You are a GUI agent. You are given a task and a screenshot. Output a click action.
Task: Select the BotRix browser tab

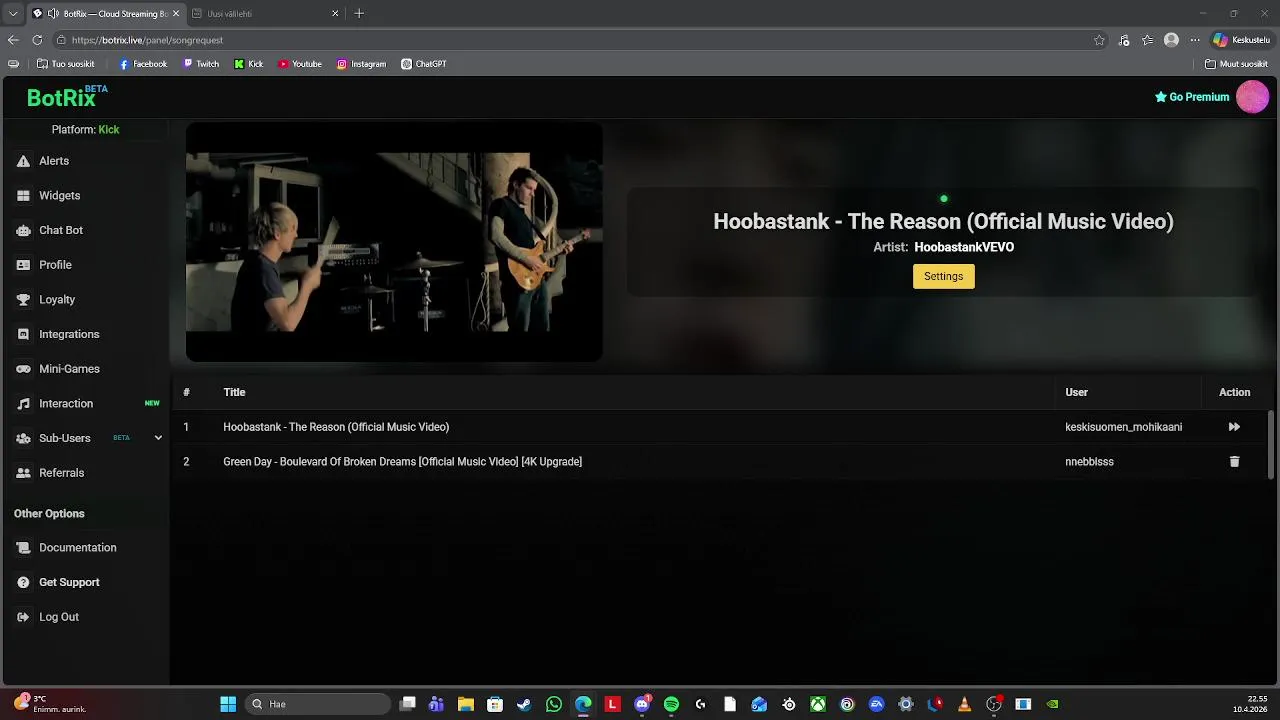[105, 14]
